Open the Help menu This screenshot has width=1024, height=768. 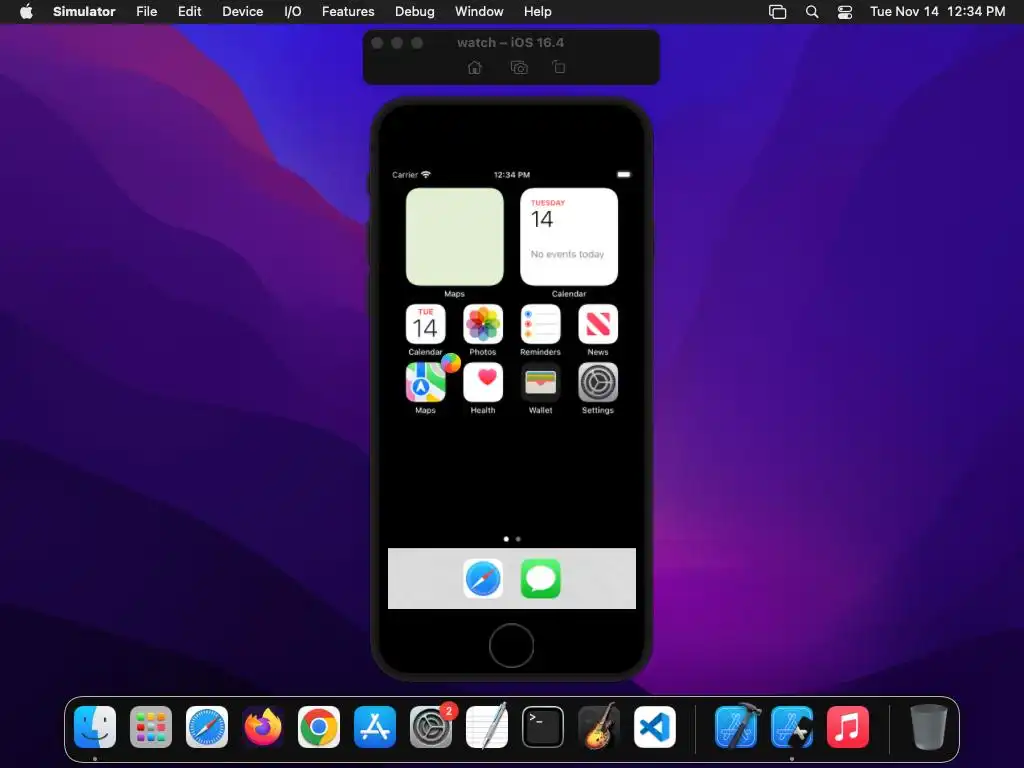pyautogui.click(x=537, y=12)
